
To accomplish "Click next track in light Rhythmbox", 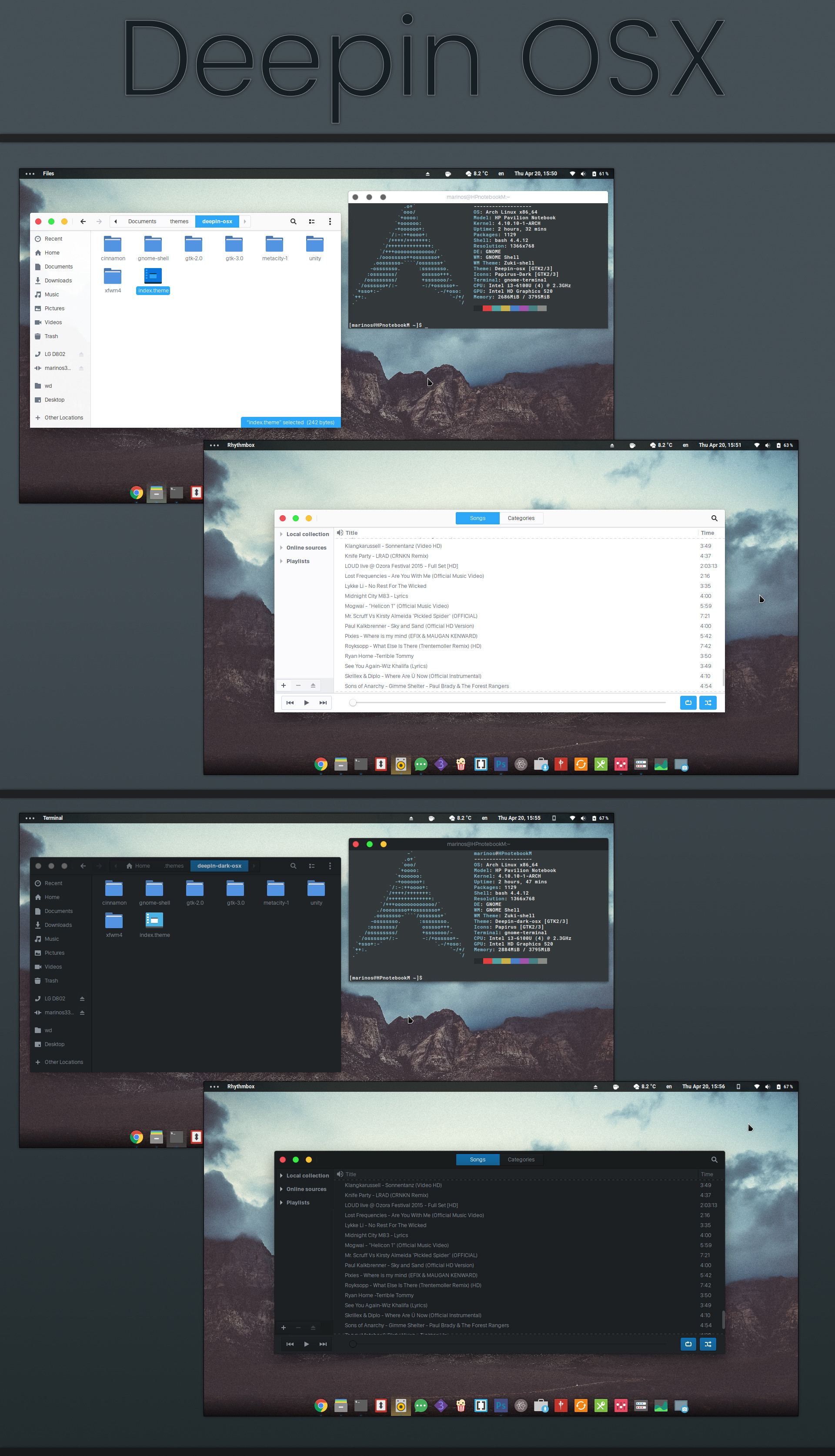I will 323,703.
